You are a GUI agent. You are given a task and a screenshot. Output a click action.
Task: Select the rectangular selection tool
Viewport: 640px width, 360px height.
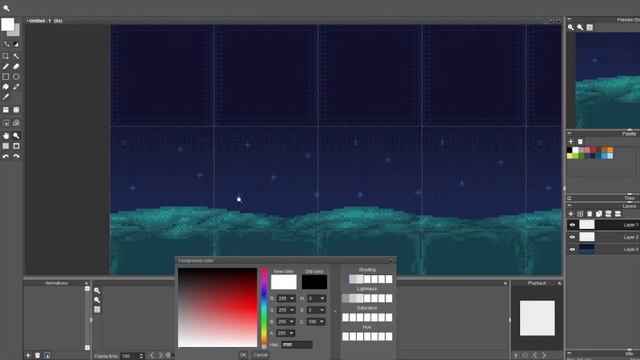pyautogui.click(x=6, y=56)
